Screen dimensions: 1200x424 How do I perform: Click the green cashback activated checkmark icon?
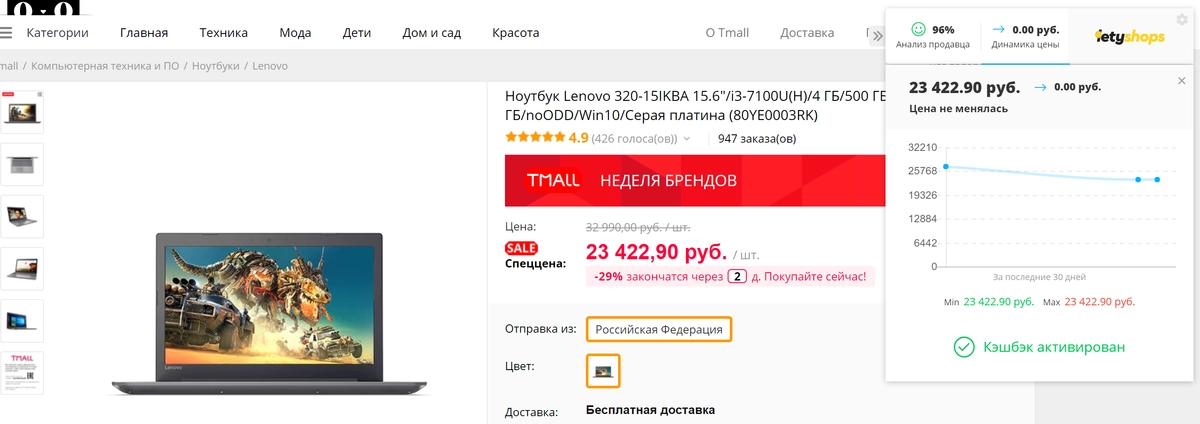[963, 347]
